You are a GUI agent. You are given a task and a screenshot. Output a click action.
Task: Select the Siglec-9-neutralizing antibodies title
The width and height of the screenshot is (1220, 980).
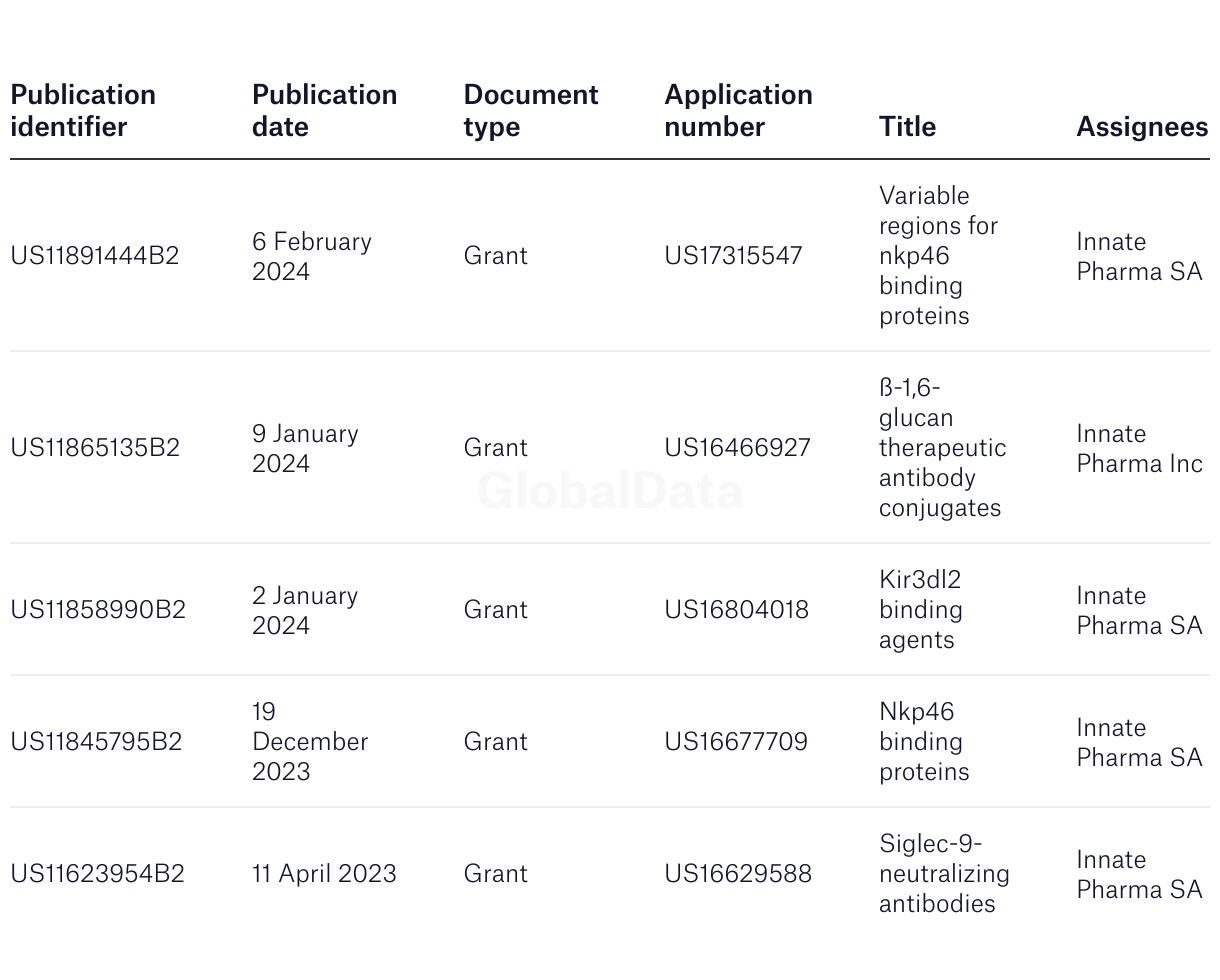point(944,874)
